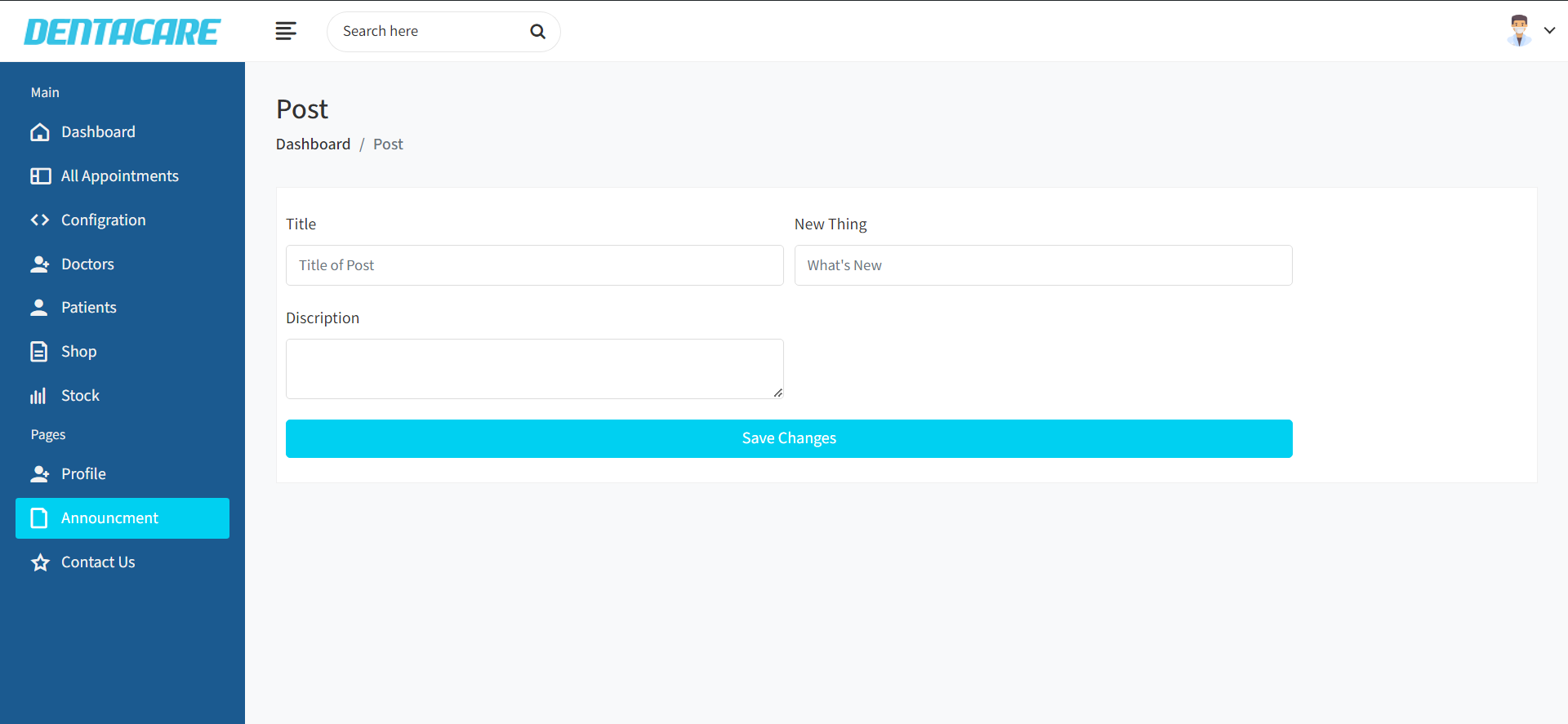Click the search magnifier icon

537,32
